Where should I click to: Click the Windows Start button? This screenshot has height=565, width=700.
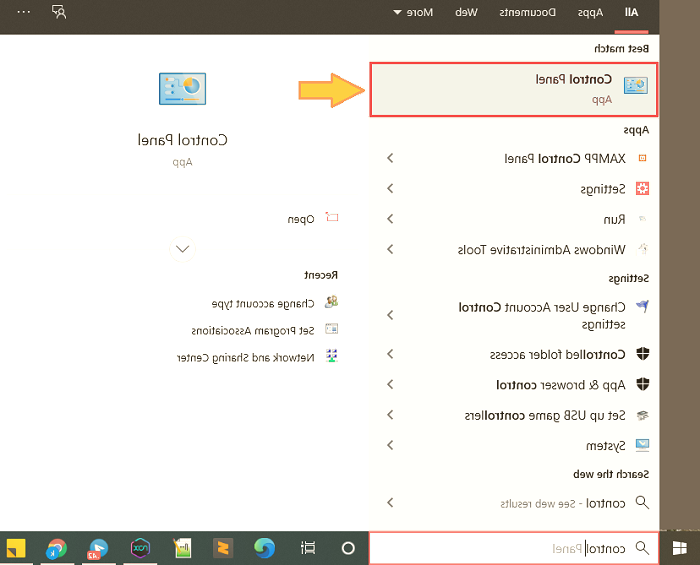(x=680, y=548)
